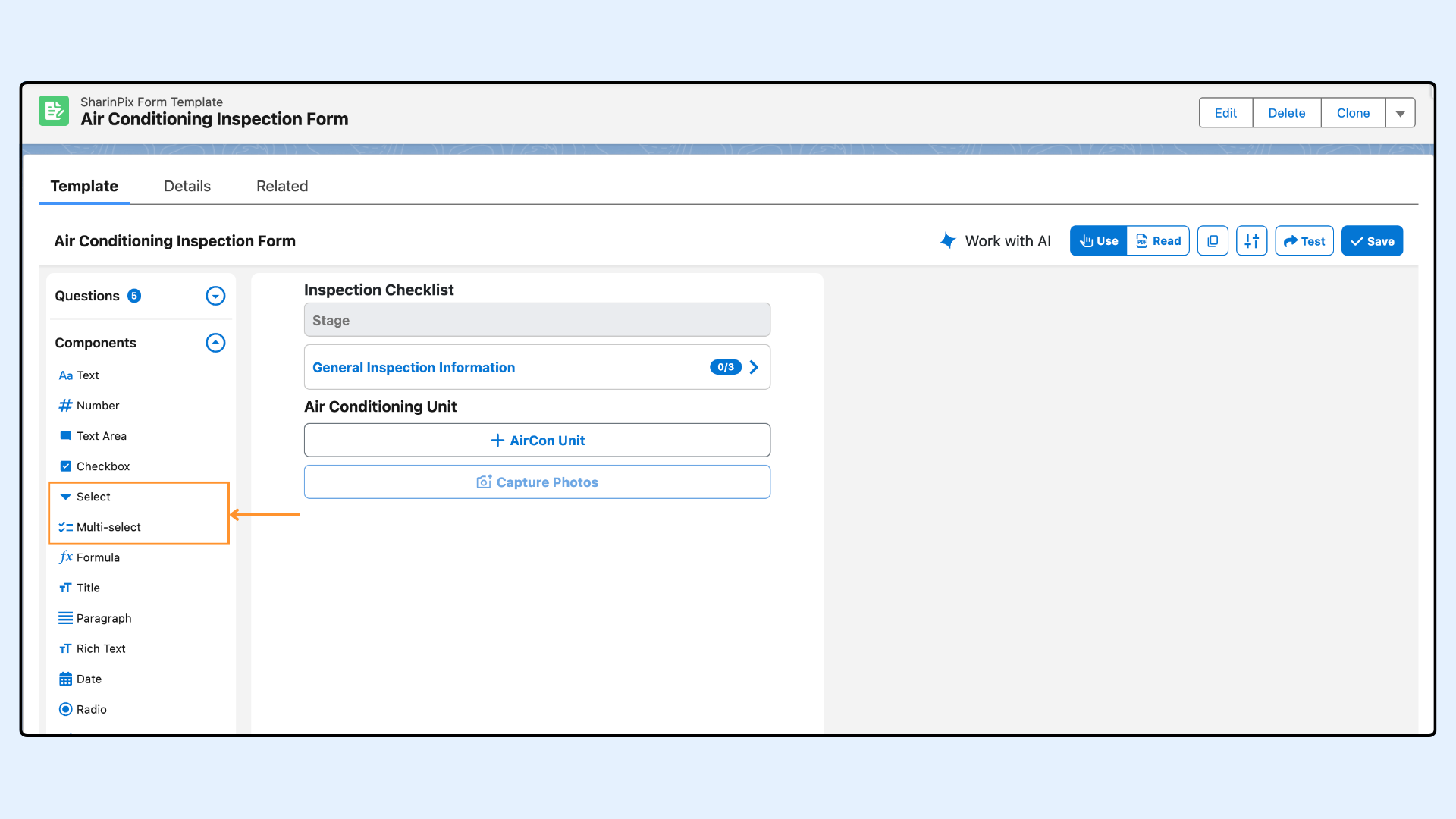Viewport: 1456px width, 819px height.
Task: Switch form to Read mode
Action: pos(1158,241)
